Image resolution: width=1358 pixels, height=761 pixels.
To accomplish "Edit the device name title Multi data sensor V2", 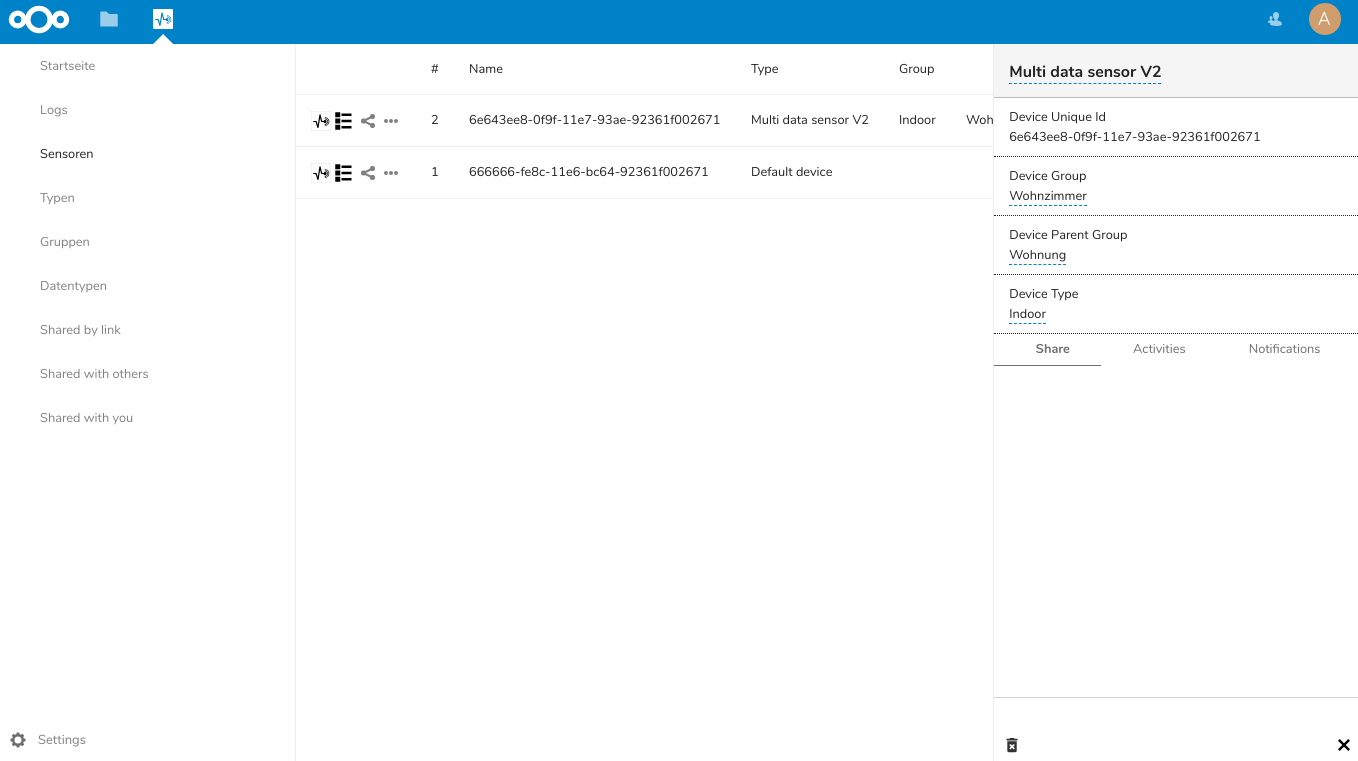I will tap(1085, 72).
